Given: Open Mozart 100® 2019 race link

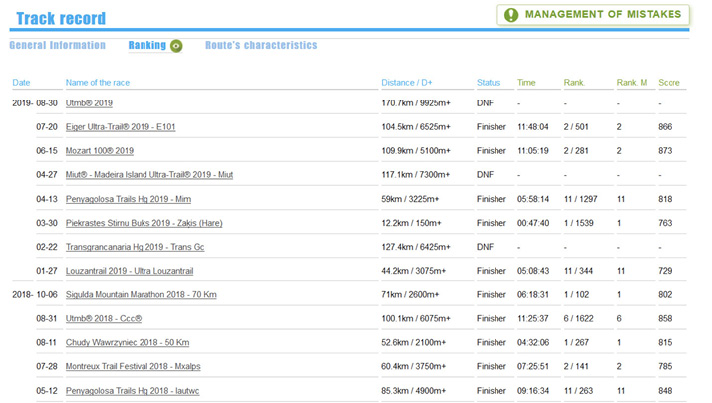Looking at the screenshot, I should pyautogui.click(x=100, y=151).
